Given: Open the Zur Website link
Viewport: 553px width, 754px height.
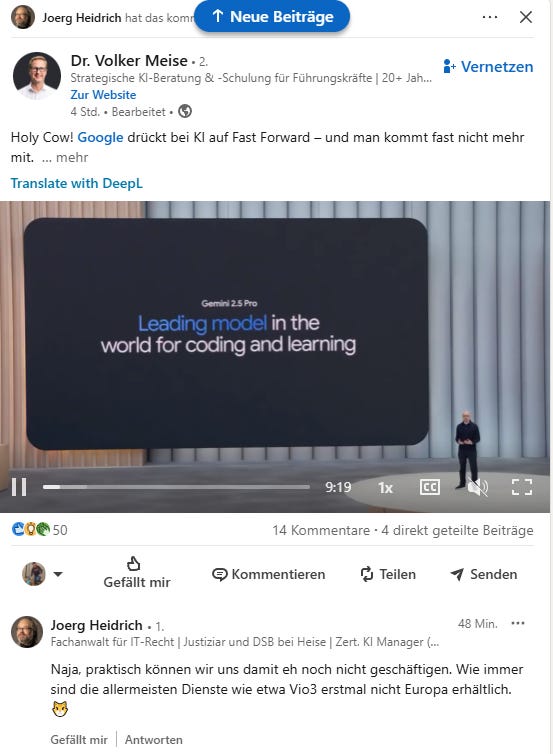Looking at the screenshot, I should pos(103,95).
